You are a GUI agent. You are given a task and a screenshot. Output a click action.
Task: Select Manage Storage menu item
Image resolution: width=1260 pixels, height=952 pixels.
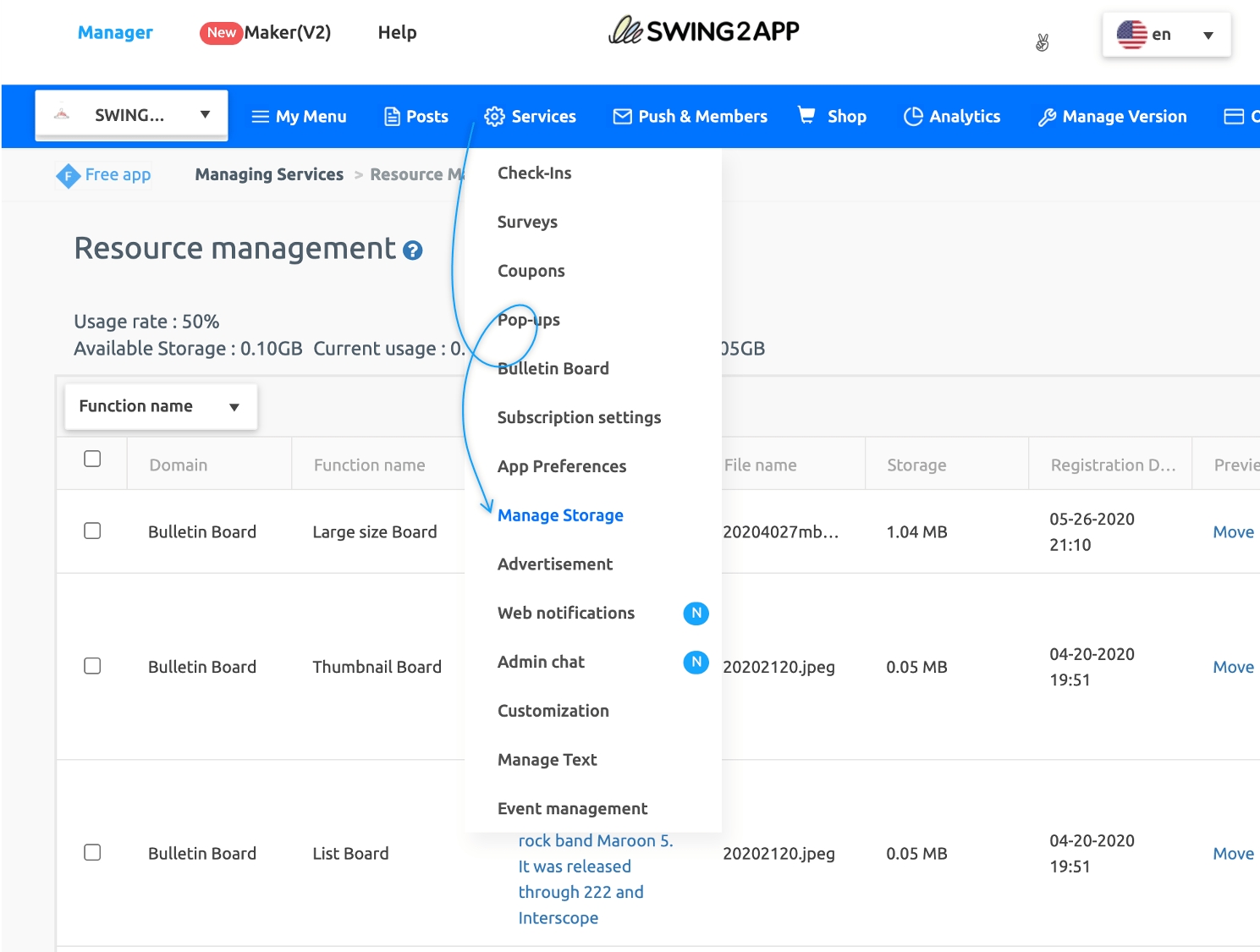tap(560, 515)
